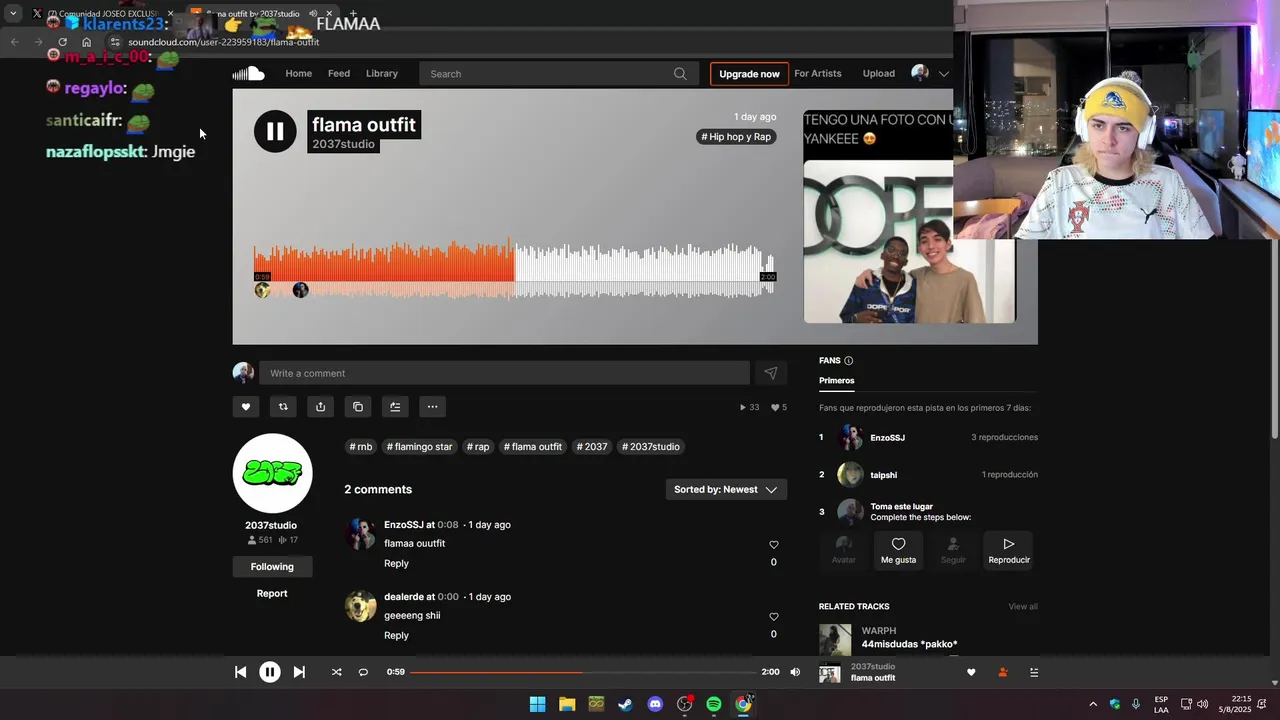This screenshot has width=1280, height=720.
Task: Open related track 44misdudas *pakko*
Action: (909, 644)
